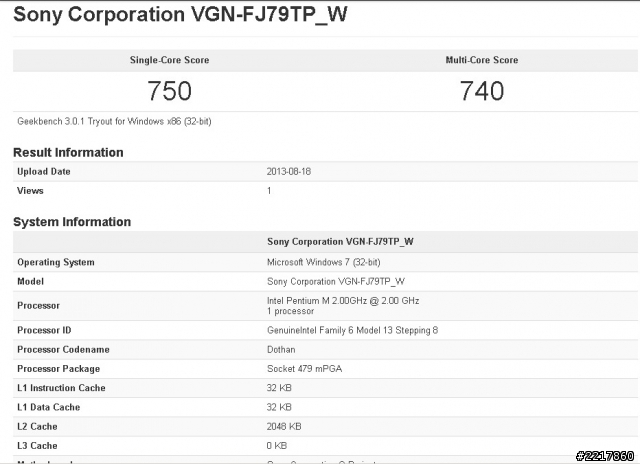Click the Operating System label

tap(56, 262)
